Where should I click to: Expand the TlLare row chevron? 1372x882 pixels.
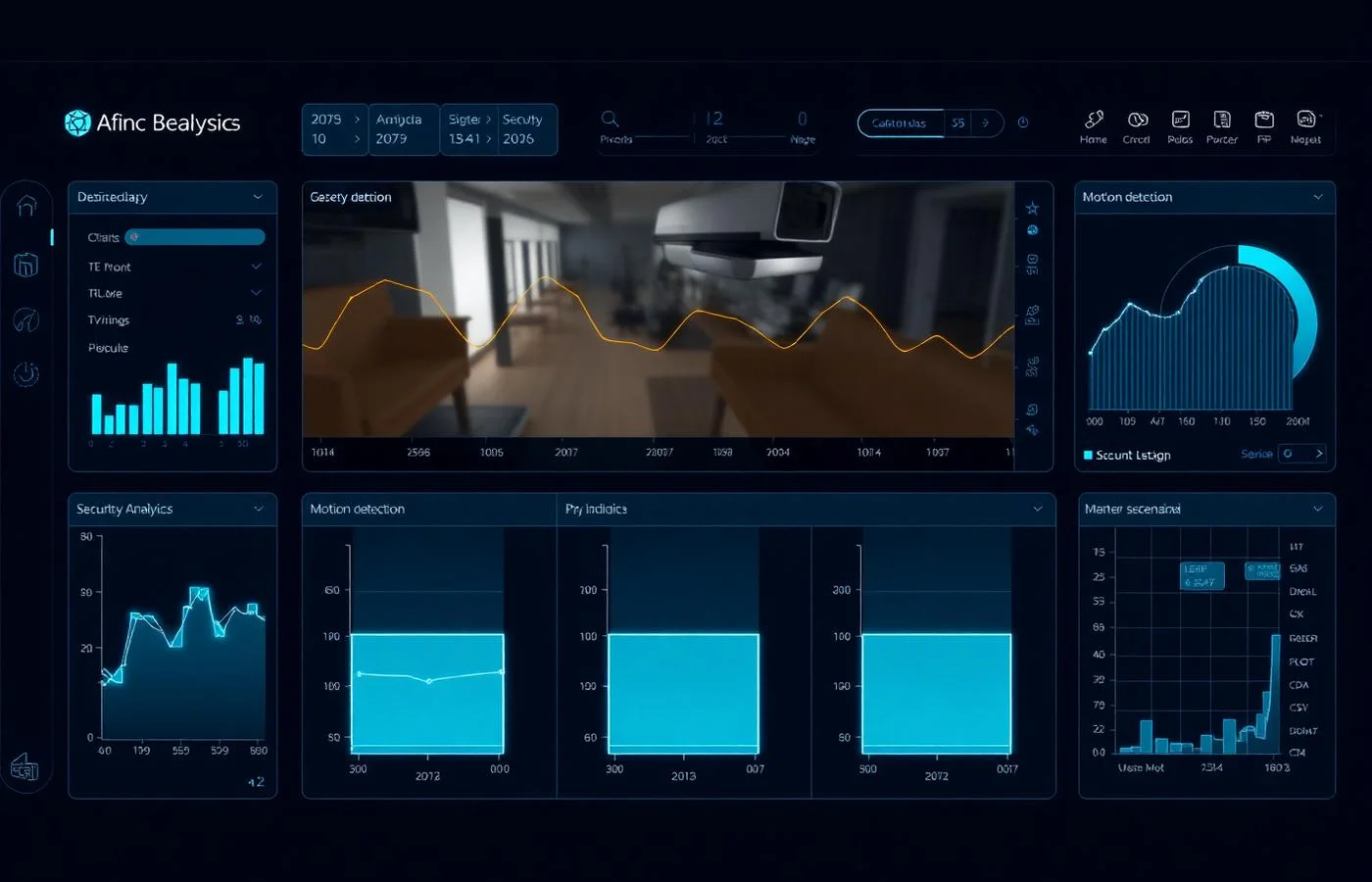point(256,293)
